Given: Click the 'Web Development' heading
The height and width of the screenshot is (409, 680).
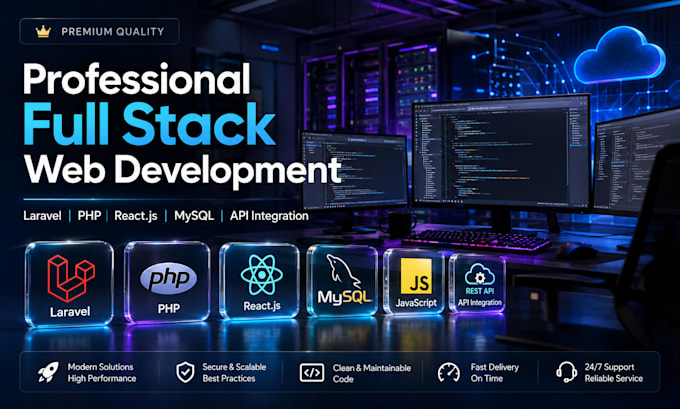Looking at the screenshot, I should [x=183, y=170].
